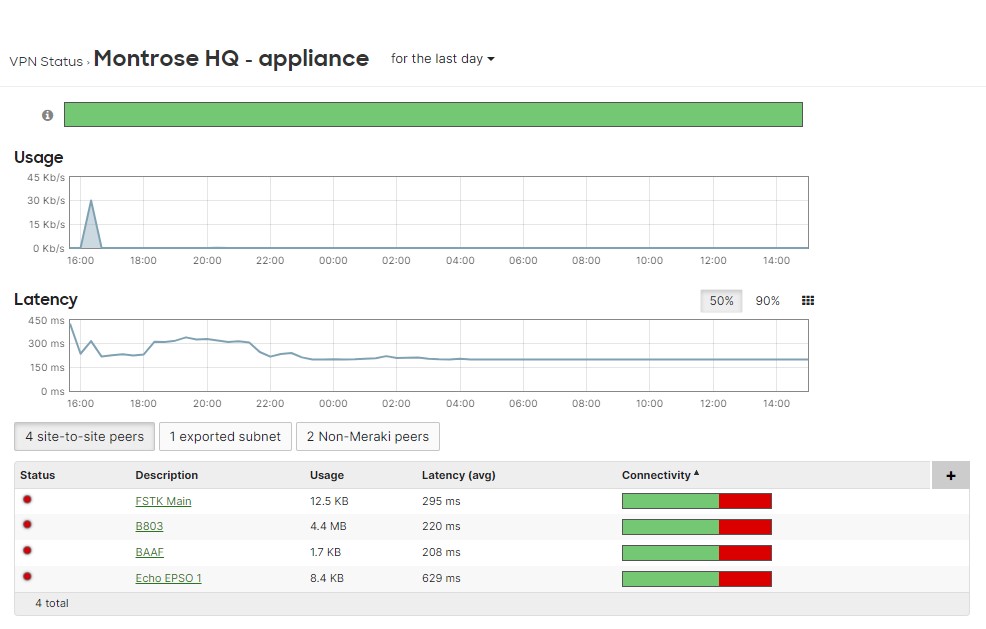
Task: Open the 'for the last day' time range dropdown
Action: (x=442, y=59)
